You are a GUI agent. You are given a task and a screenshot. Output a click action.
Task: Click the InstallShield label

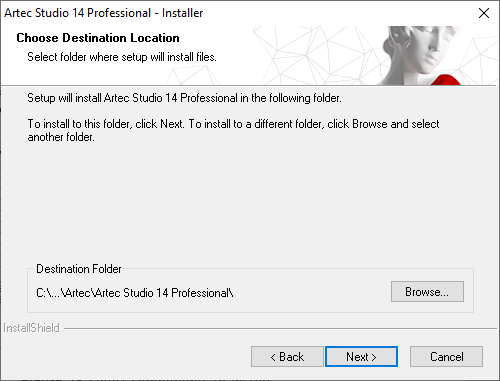(x=31, y=328)
